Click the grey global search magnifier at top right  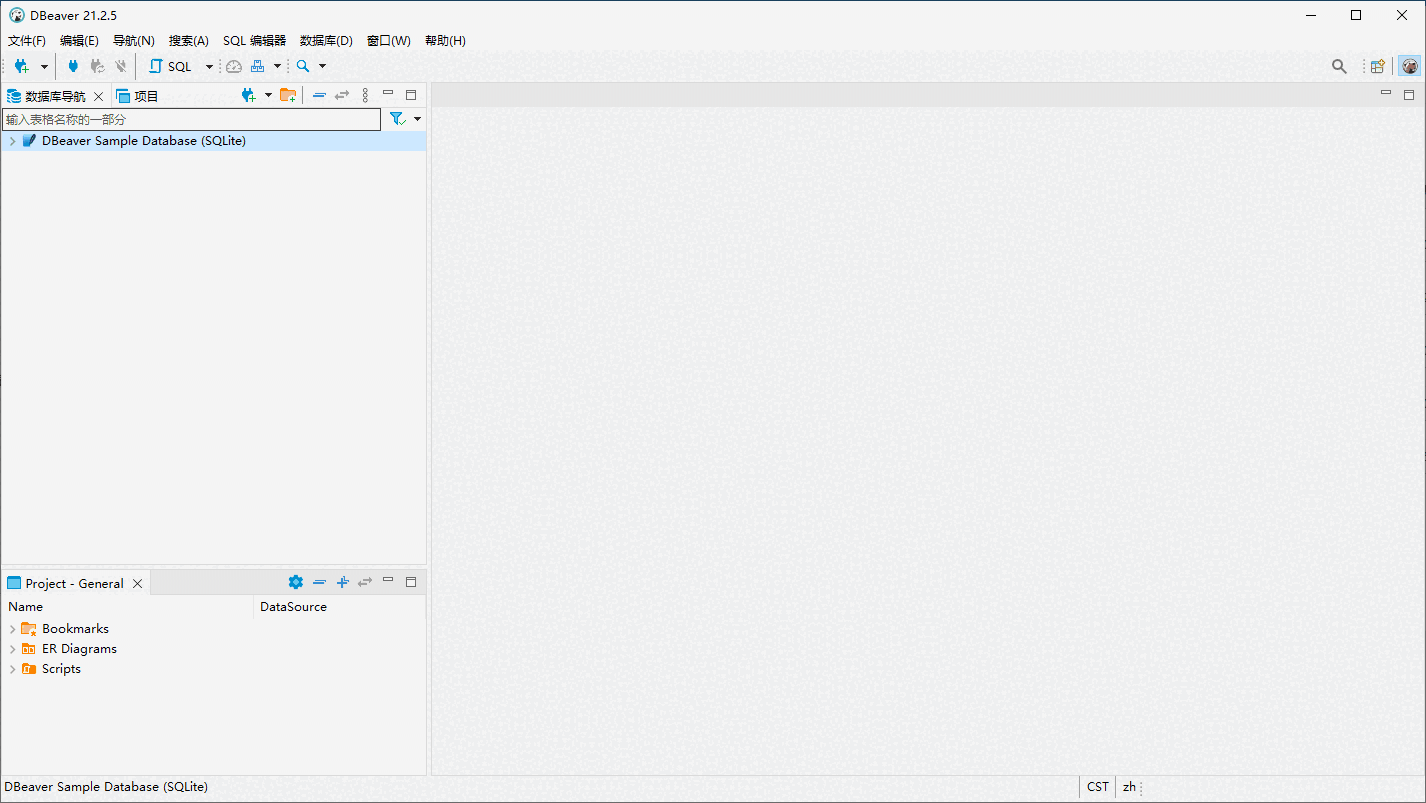1339,66
